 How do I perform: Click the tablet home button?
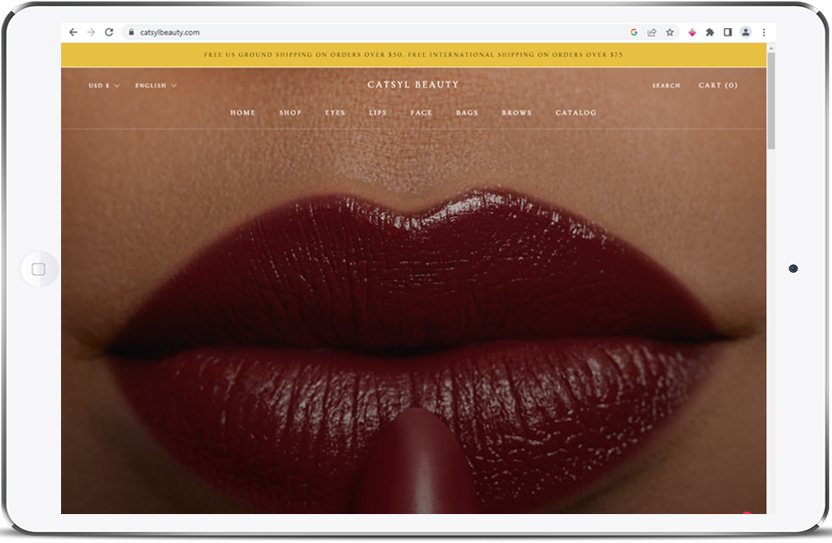click(x=39, y=269)
